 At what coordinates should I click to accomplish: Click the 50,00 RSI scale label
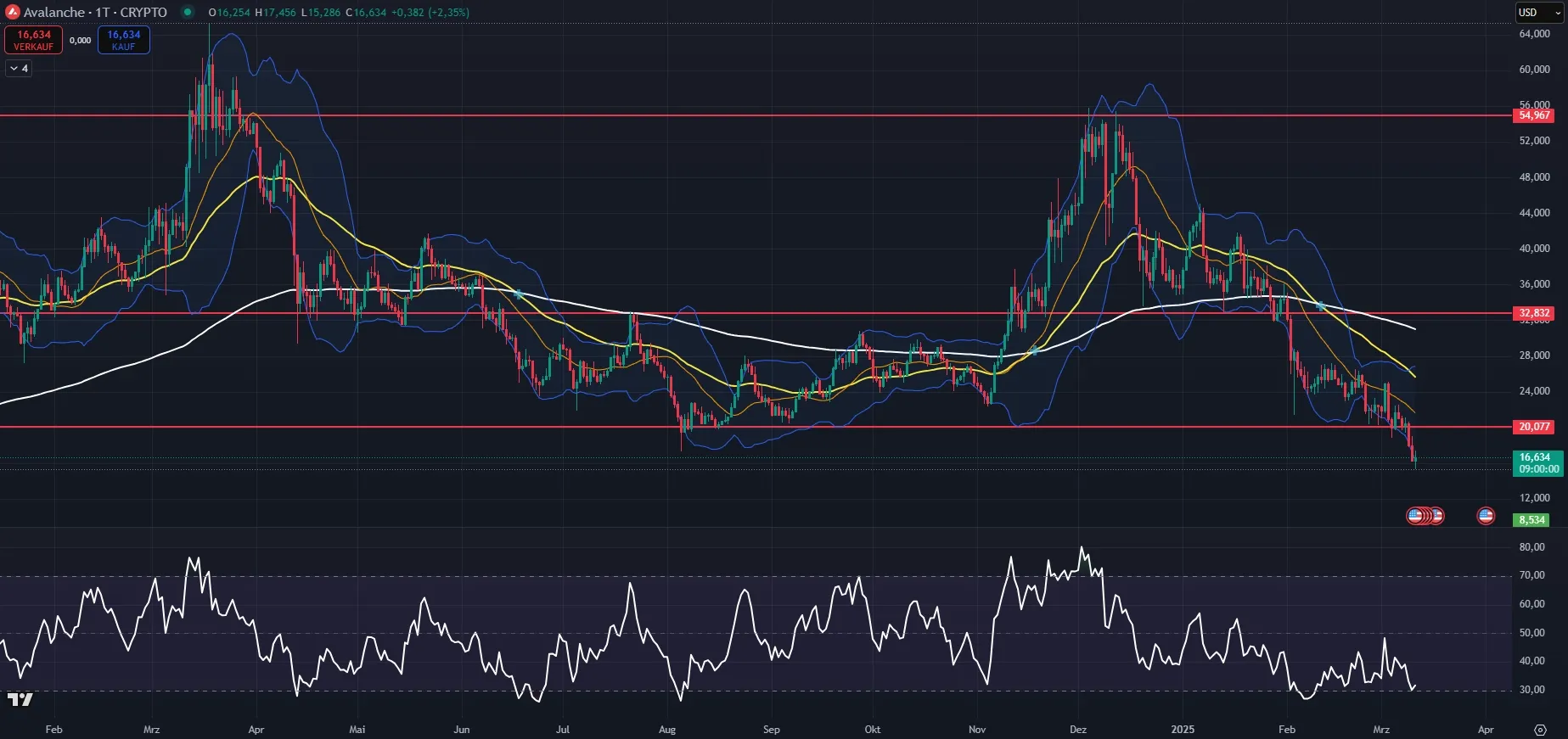pos(1532,633)
